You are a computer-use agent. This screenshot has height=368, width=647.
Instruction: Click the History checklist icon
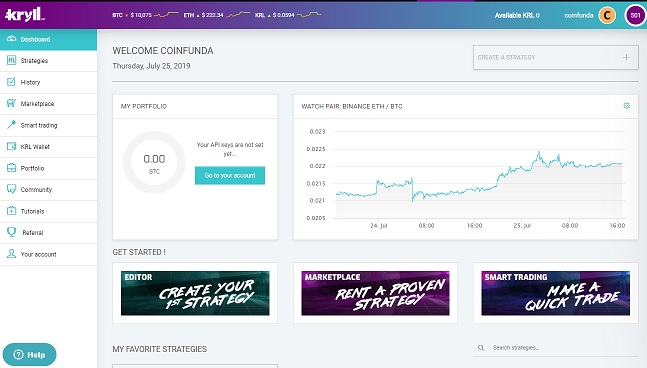(x=12, y=82)
